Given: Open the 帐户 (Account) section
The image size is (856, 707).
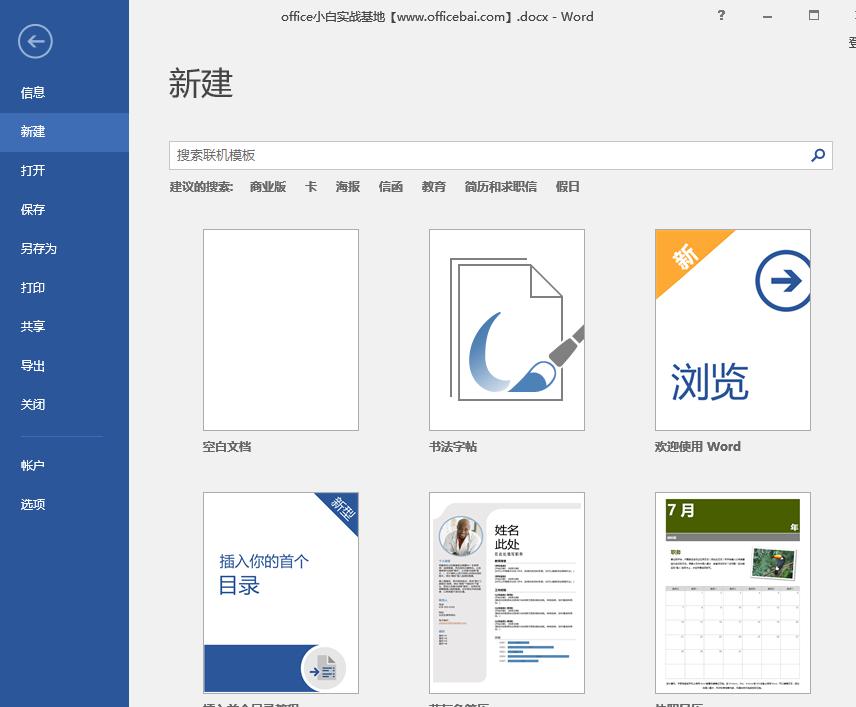Looking at the screenshot, I should pyautogui.click(x=33, y=465).
